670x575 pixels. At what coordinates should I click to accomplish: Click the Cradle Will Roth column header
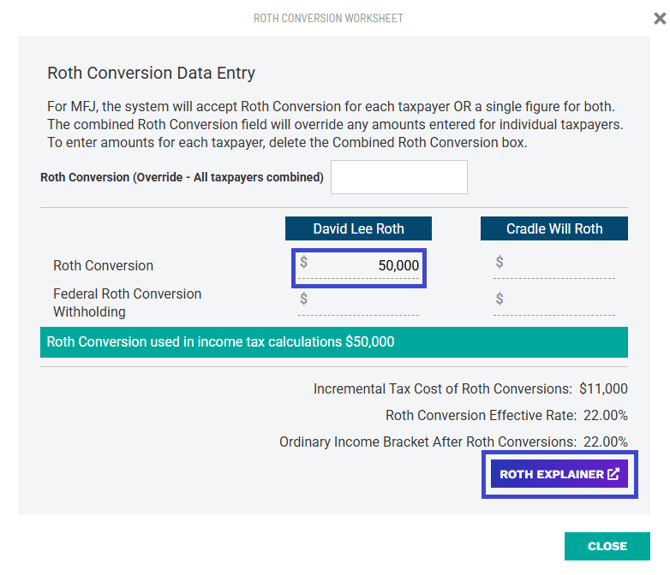[554, 229]
